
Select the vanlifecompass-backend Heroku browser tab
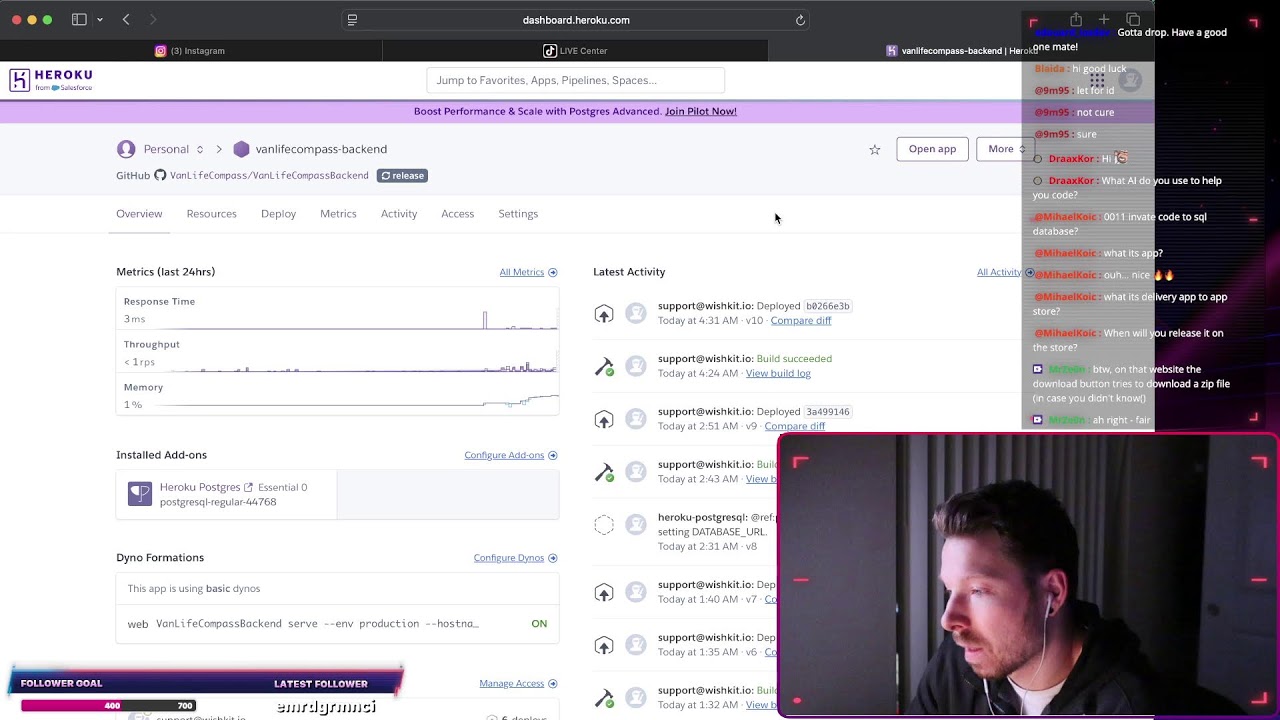tap(960, 51)
